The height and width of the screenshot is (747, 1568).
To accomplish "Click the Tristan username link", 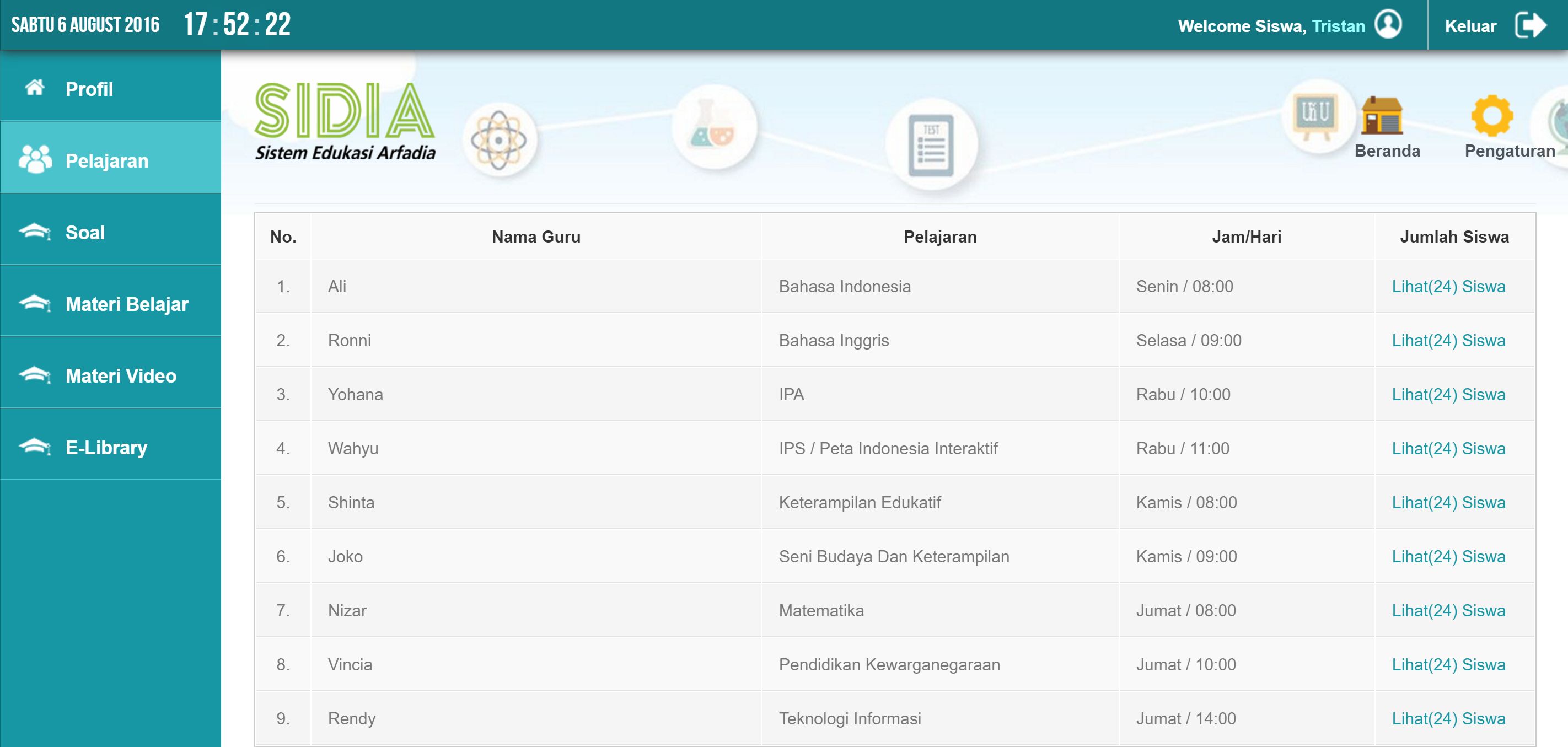I will 1339,26.
